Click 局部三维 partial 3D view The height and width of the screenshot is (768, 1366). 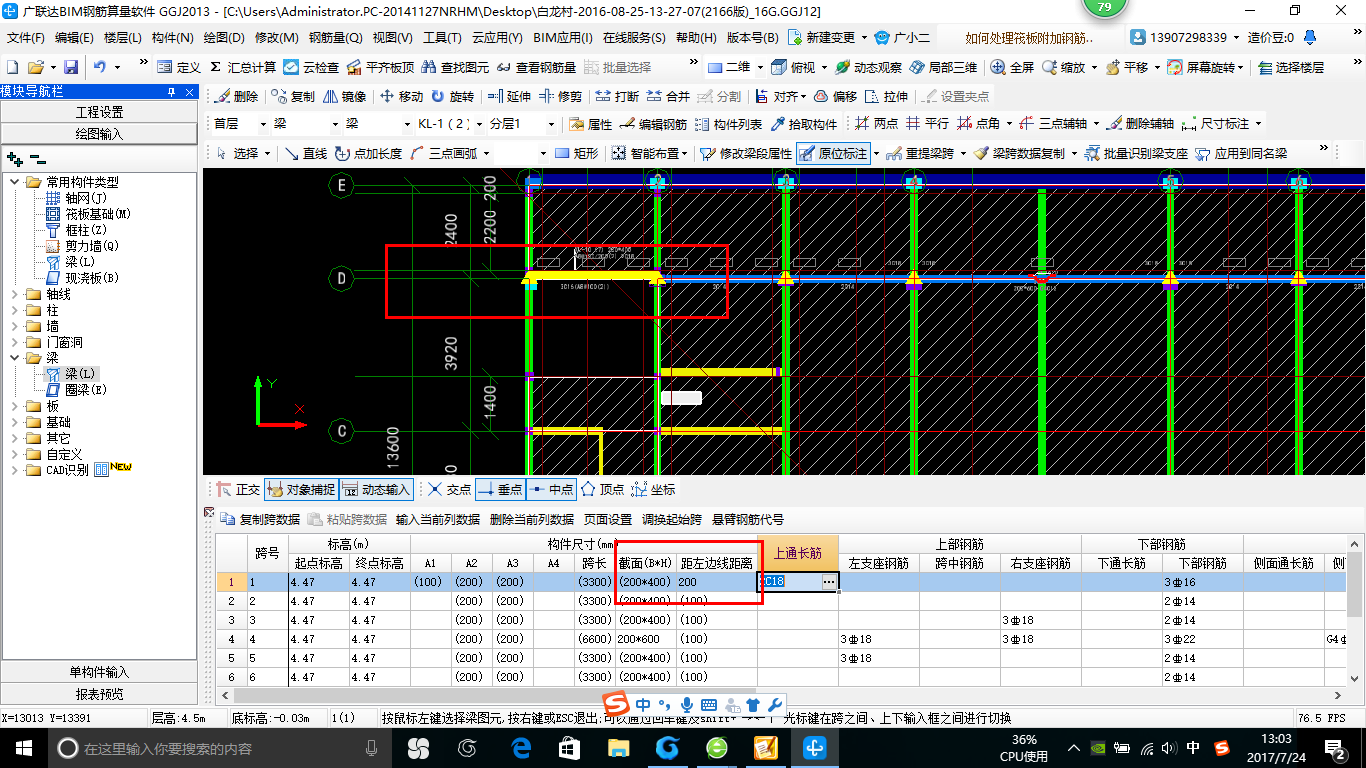(943, 67)
